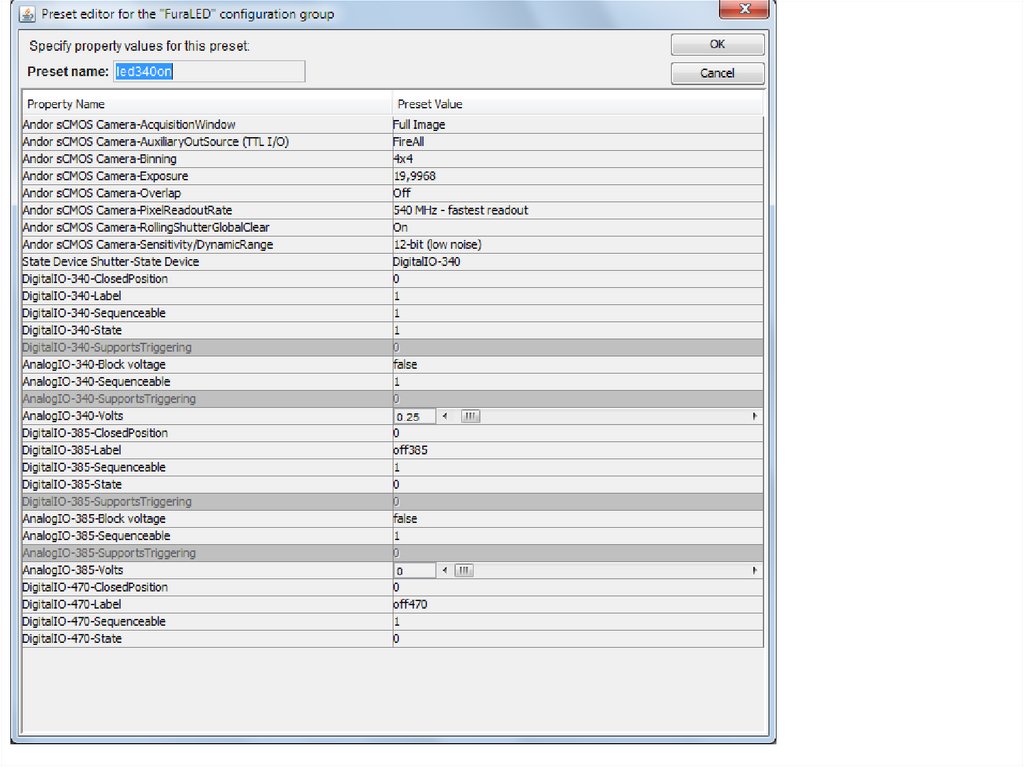Click 'DigitalIO-340-Label' property name
1024x767 pixels.
(x=72, y=296)
